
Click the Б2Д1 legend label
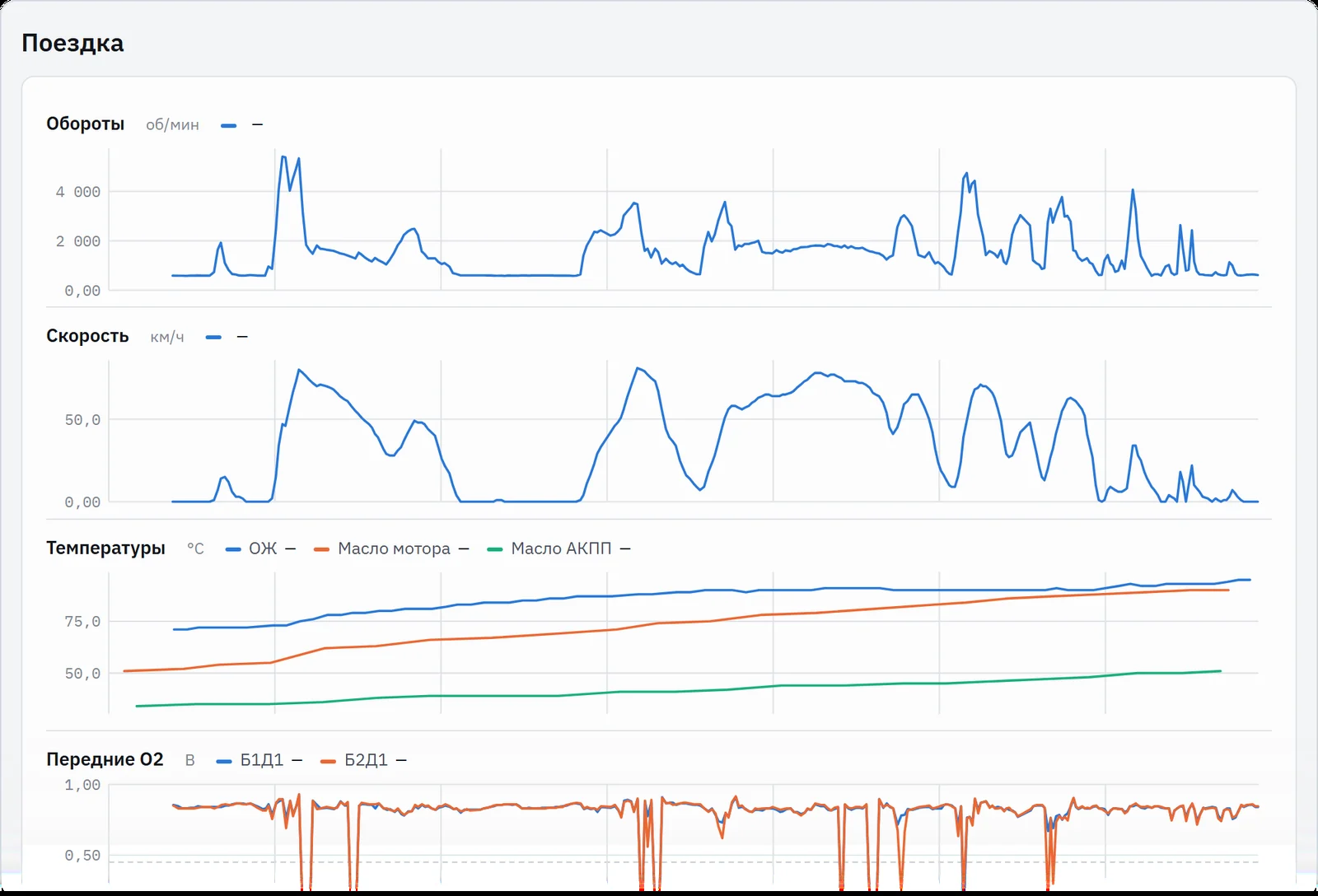366,760
